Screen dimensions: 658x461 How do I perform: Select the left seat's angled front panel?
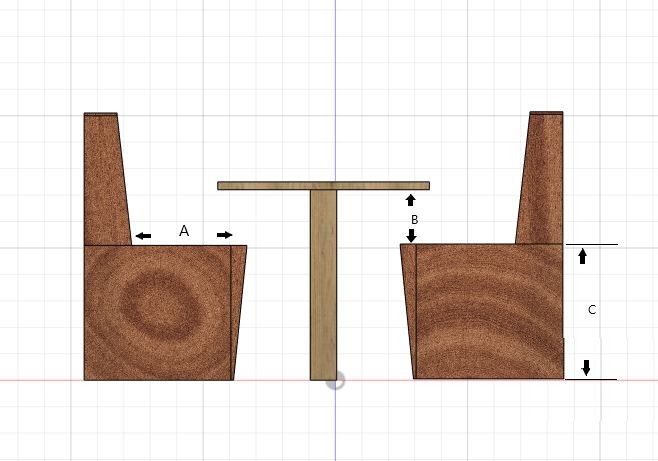point(238,313)
